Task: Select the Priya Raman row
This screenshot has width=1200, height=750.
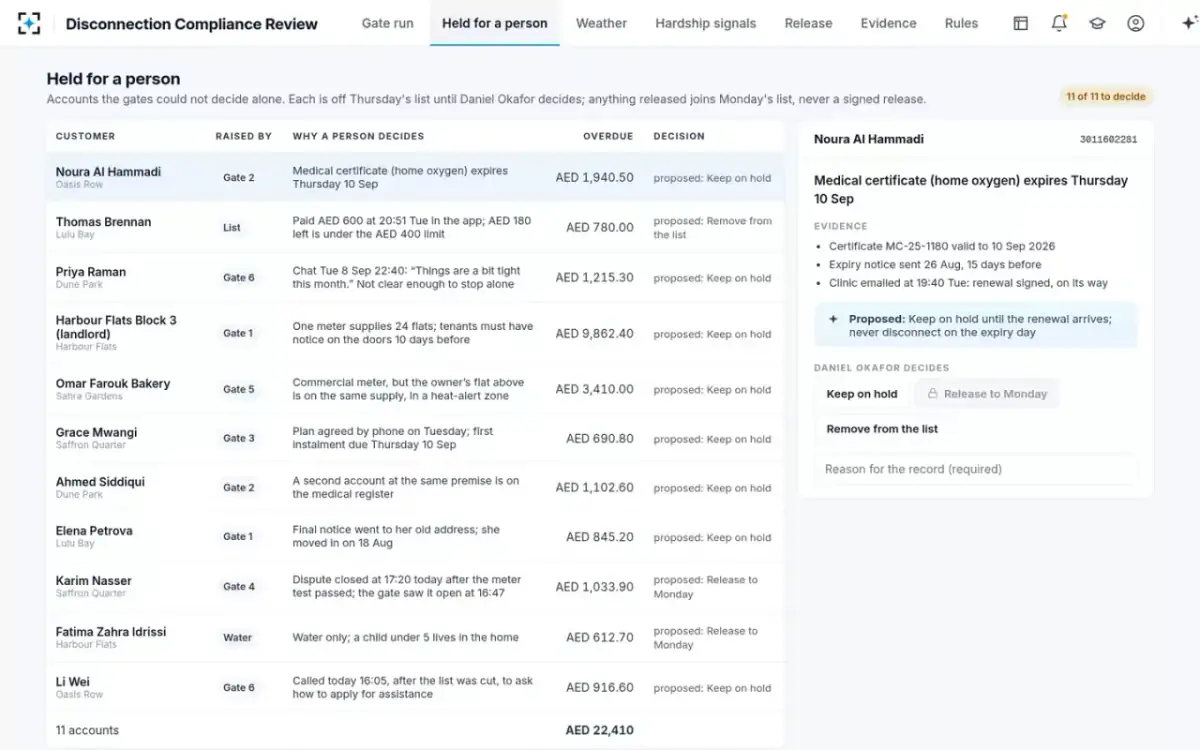Action: (x=415, y=278)
